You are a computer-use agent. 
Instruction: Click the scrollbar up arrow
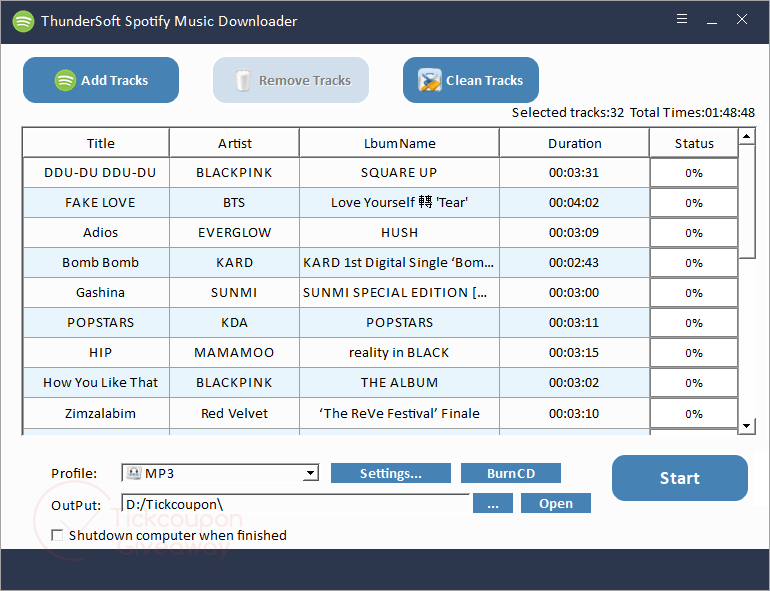746,136
